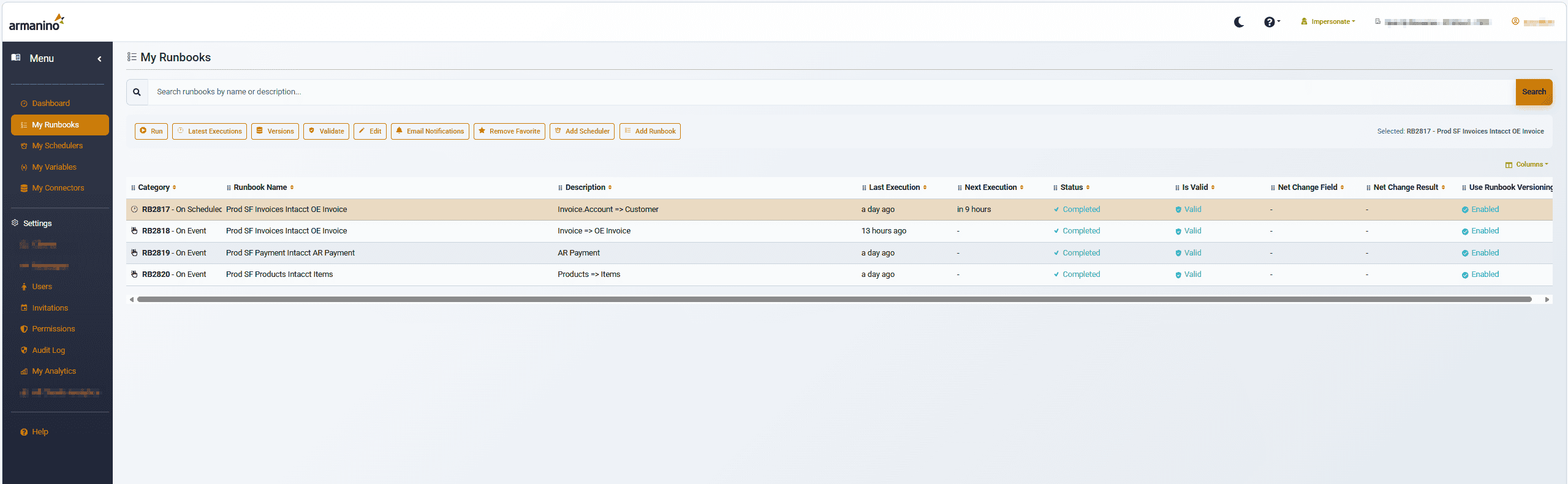Open runbook Versions
This screenshot has width=1568, height=484.
(x=275, y=131)
